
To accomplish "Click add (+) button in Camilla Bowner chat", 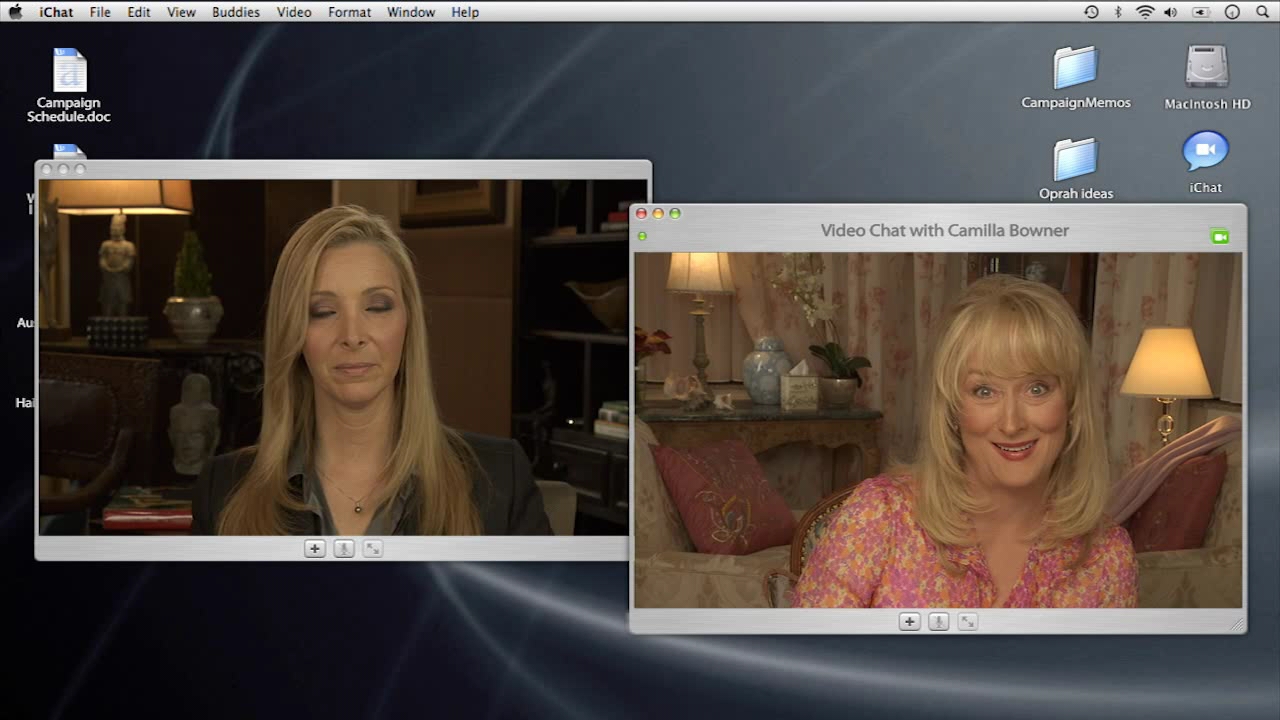I will pyautogui.click(x=909, y=621).
